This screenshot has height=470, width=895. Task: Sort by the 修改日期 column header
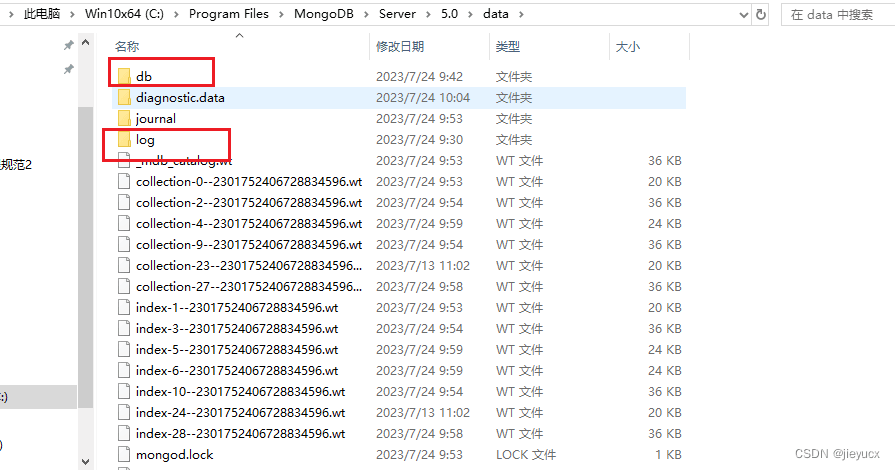coord(400,46)
